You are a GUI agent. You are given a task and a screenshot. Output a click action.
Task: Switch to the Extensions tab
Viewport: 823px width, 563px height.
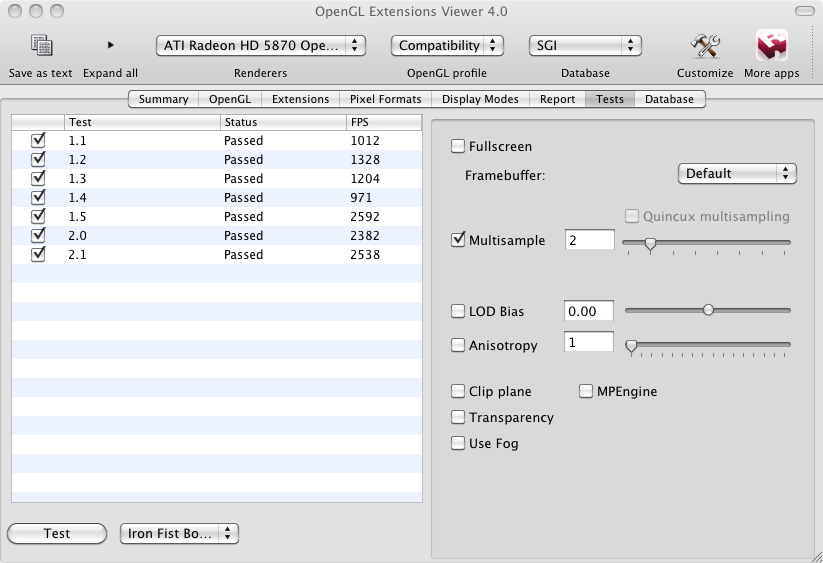tap(300, 99)
